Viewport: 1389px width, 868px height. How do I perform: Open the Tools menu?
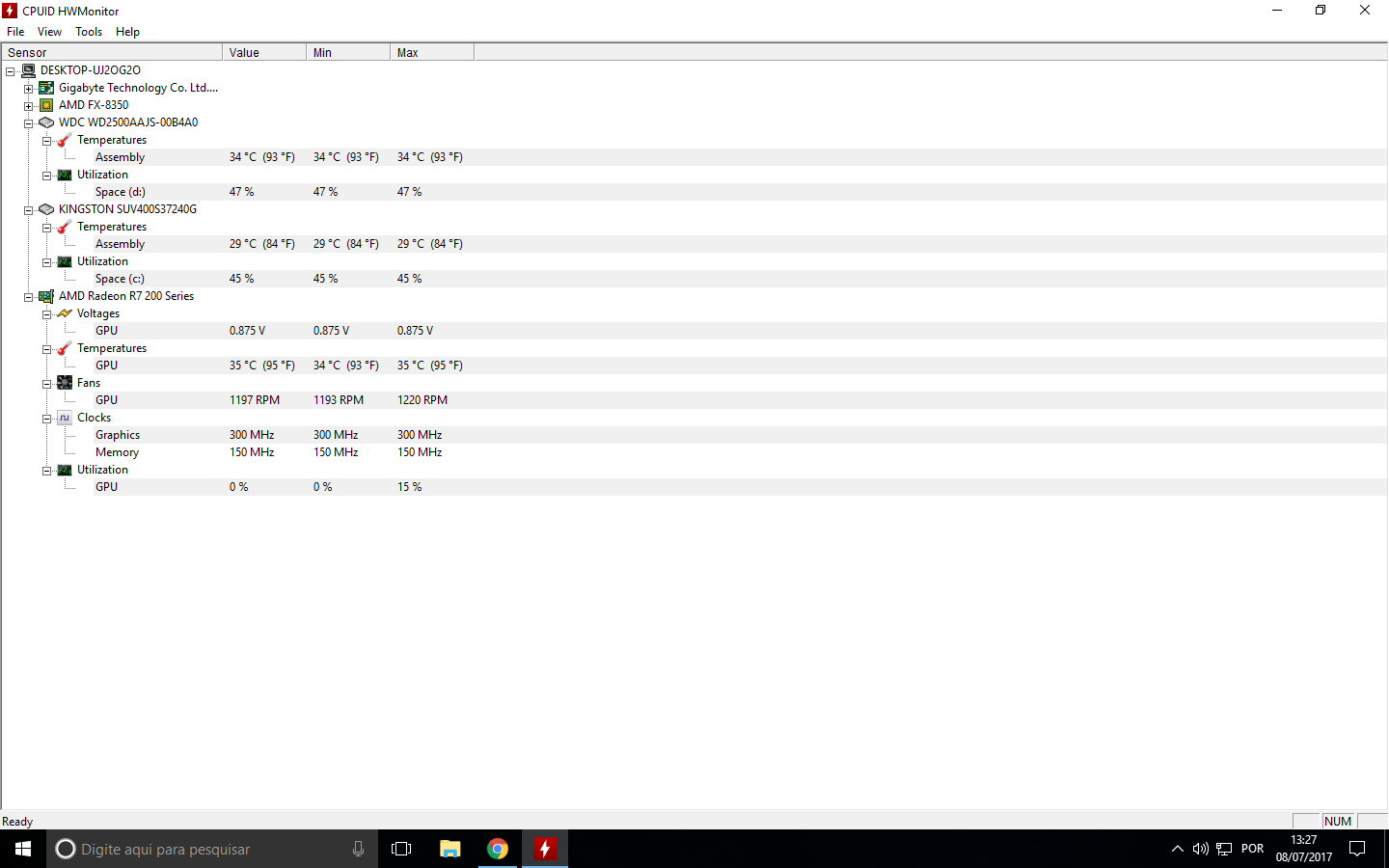point(89,32)
